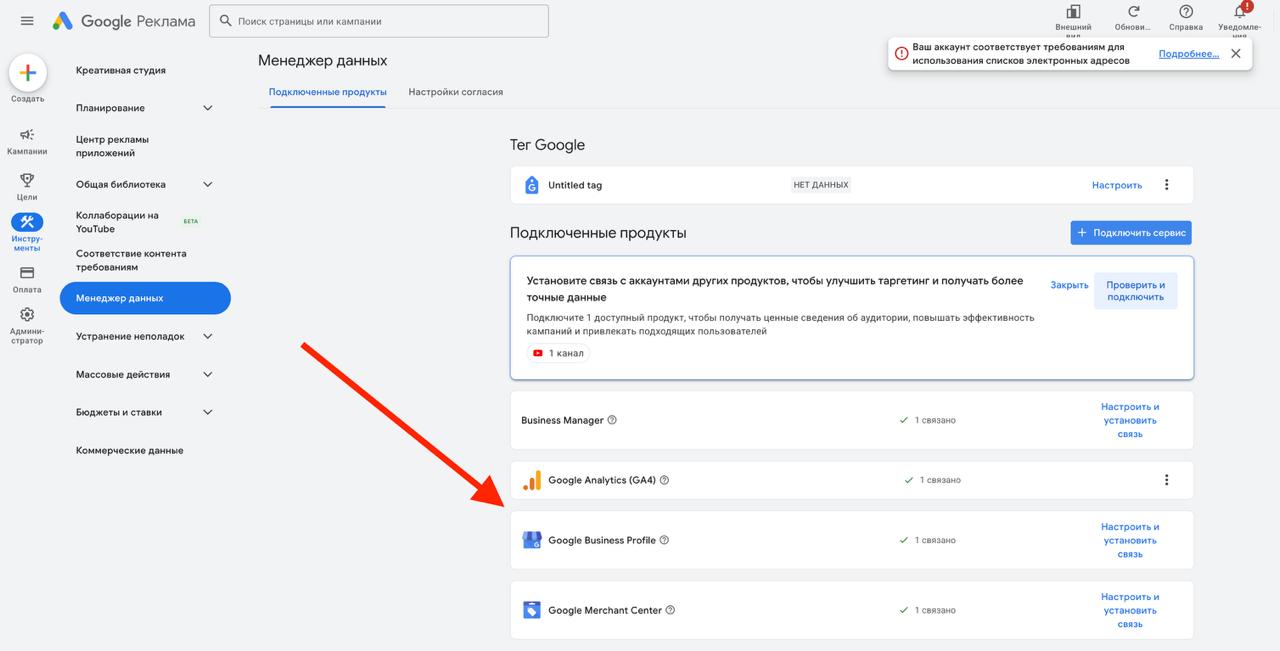Switch to Подключенные продукты tab
This screenshot has height=651, width=1280.
coord(327,92)
